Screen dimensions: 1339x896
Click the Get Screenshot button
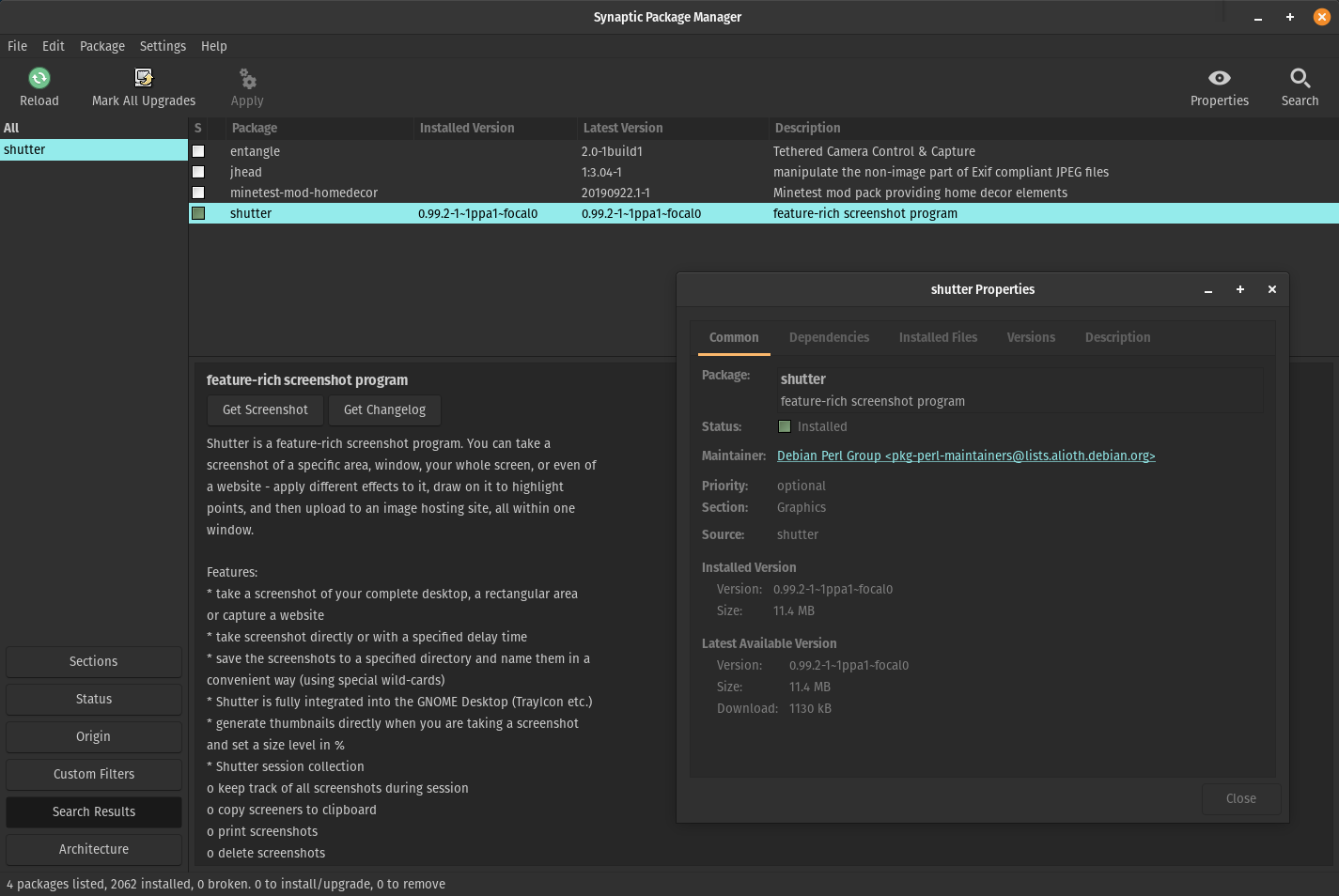[264, 409]
